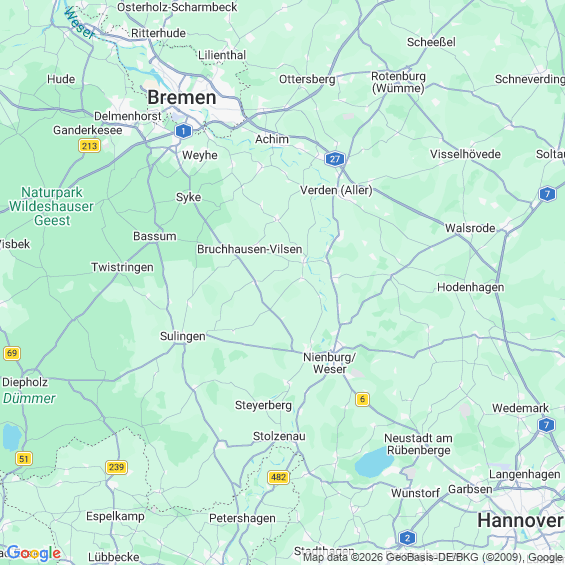Click the Dümmer lake label

coord(29,398)
